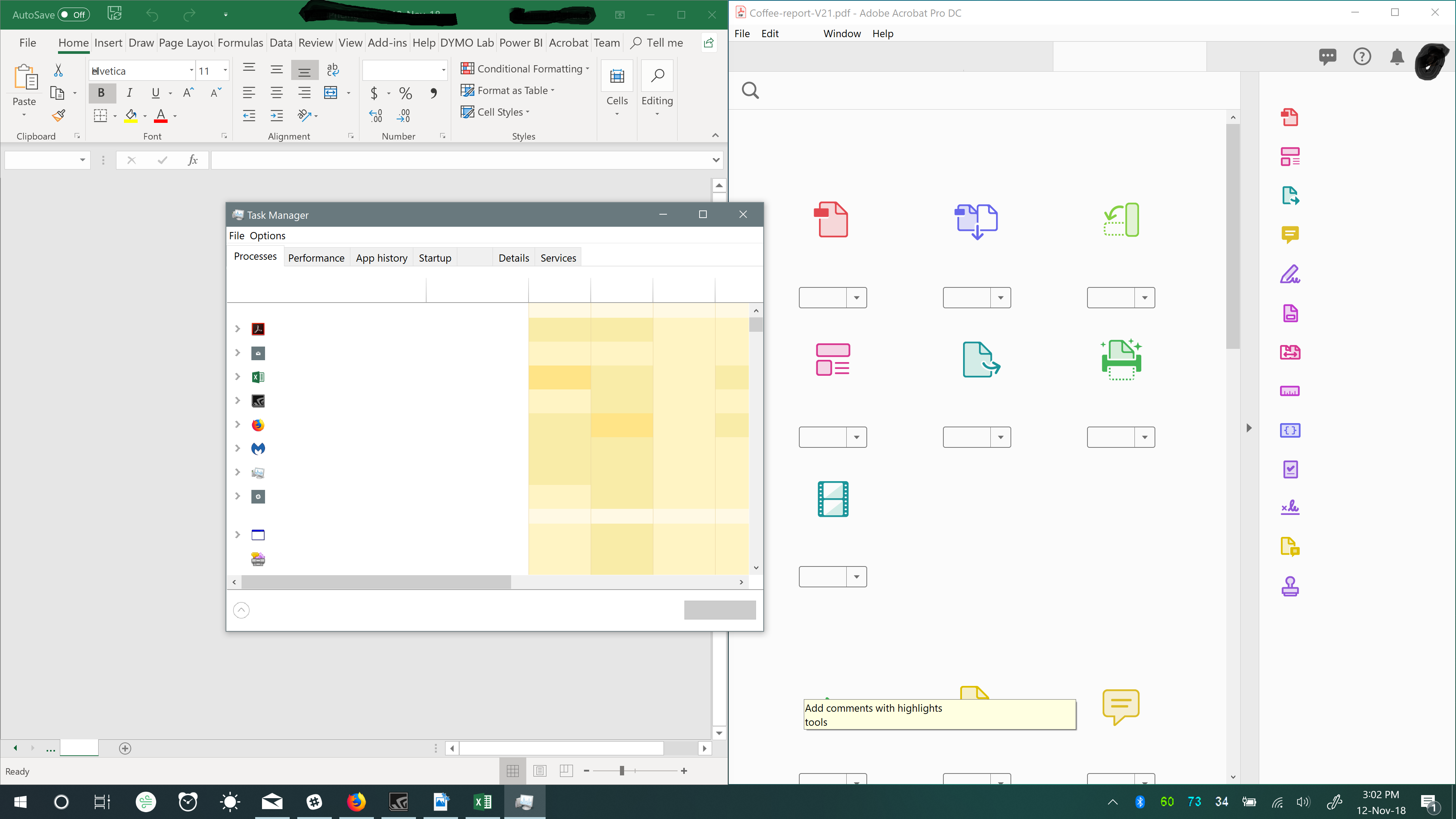
Task: Click the Percent Style icon
Action: (405, 93)
